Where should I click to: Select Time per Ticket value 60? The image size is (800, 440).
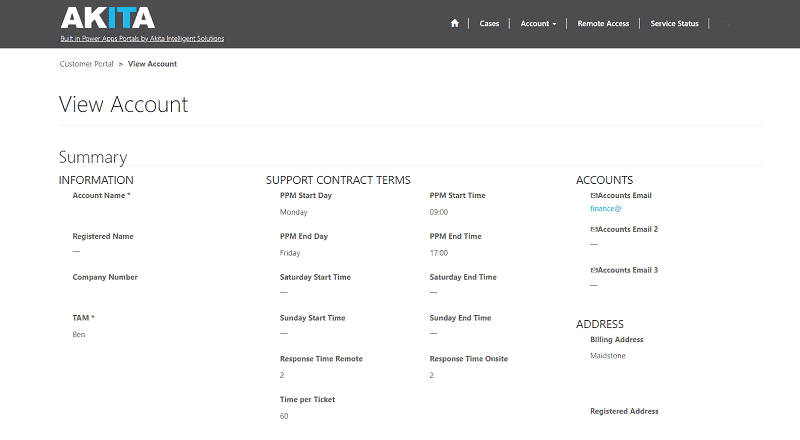coord(284,416)
